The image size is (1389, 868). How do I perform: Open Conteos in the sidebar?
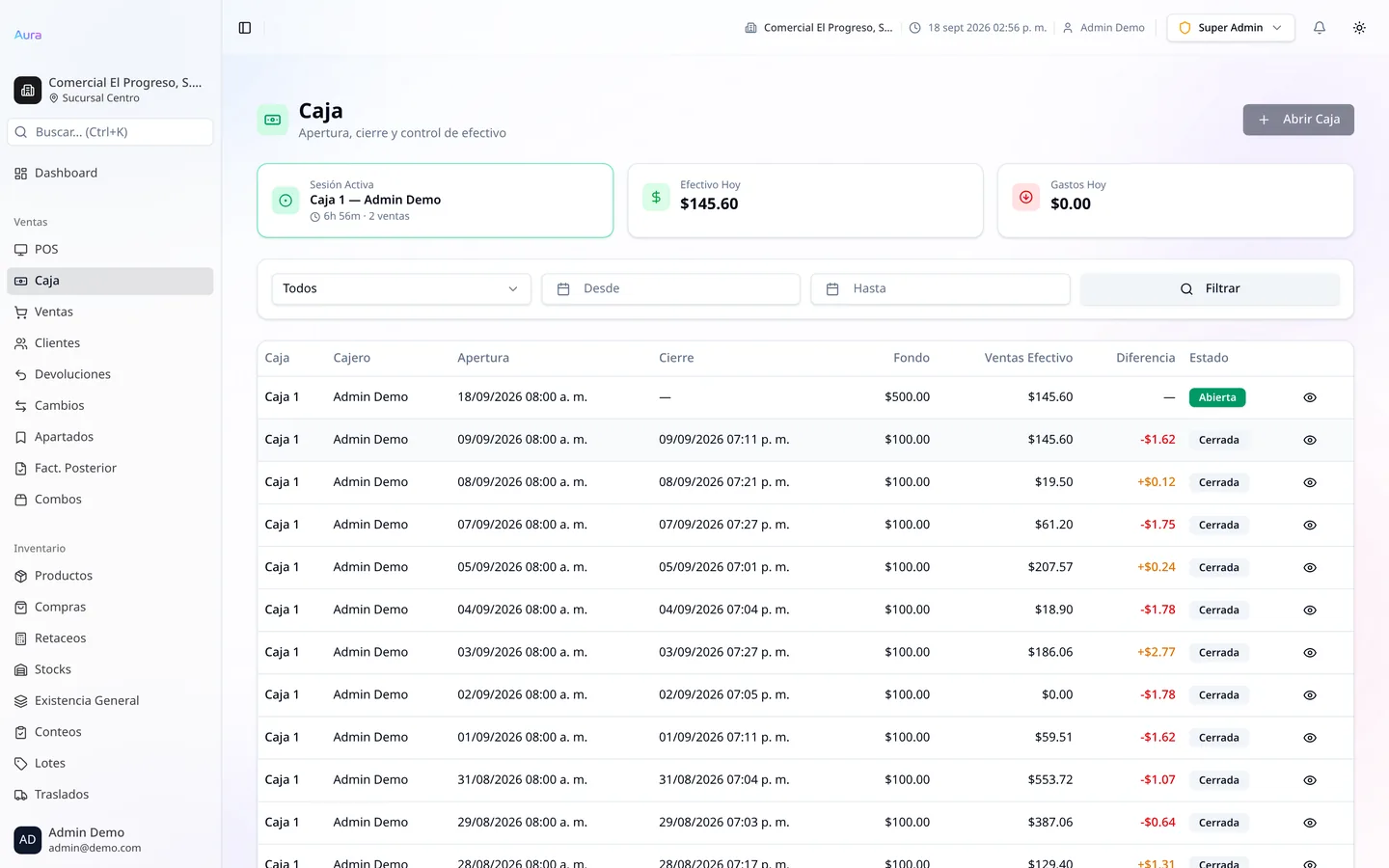click(110, 732)
